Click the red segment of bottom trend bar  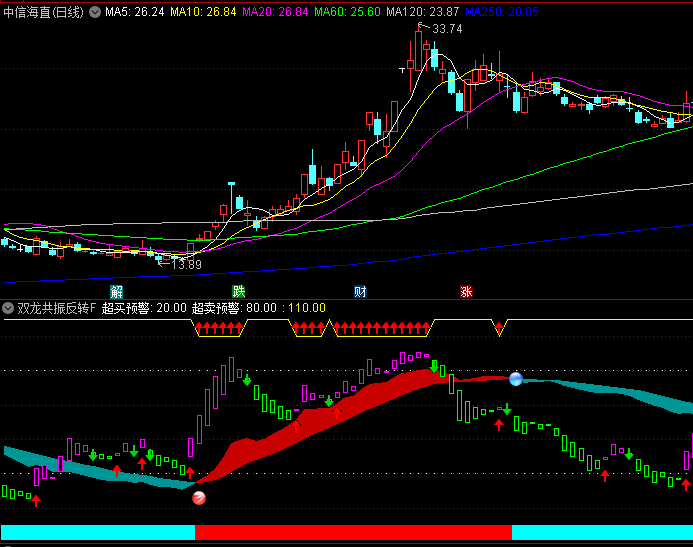click(x=354, y=532)
